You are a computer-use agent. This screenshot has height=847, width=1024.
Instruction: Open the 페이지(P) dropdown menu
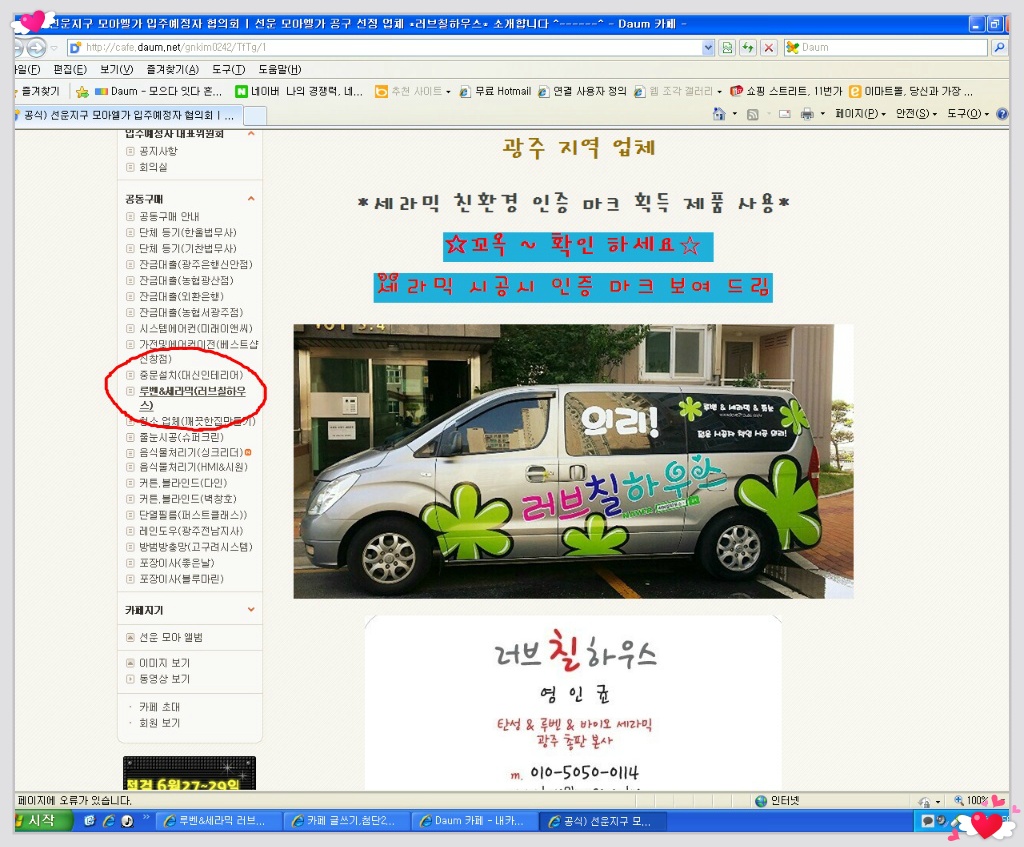click(860, 114)
